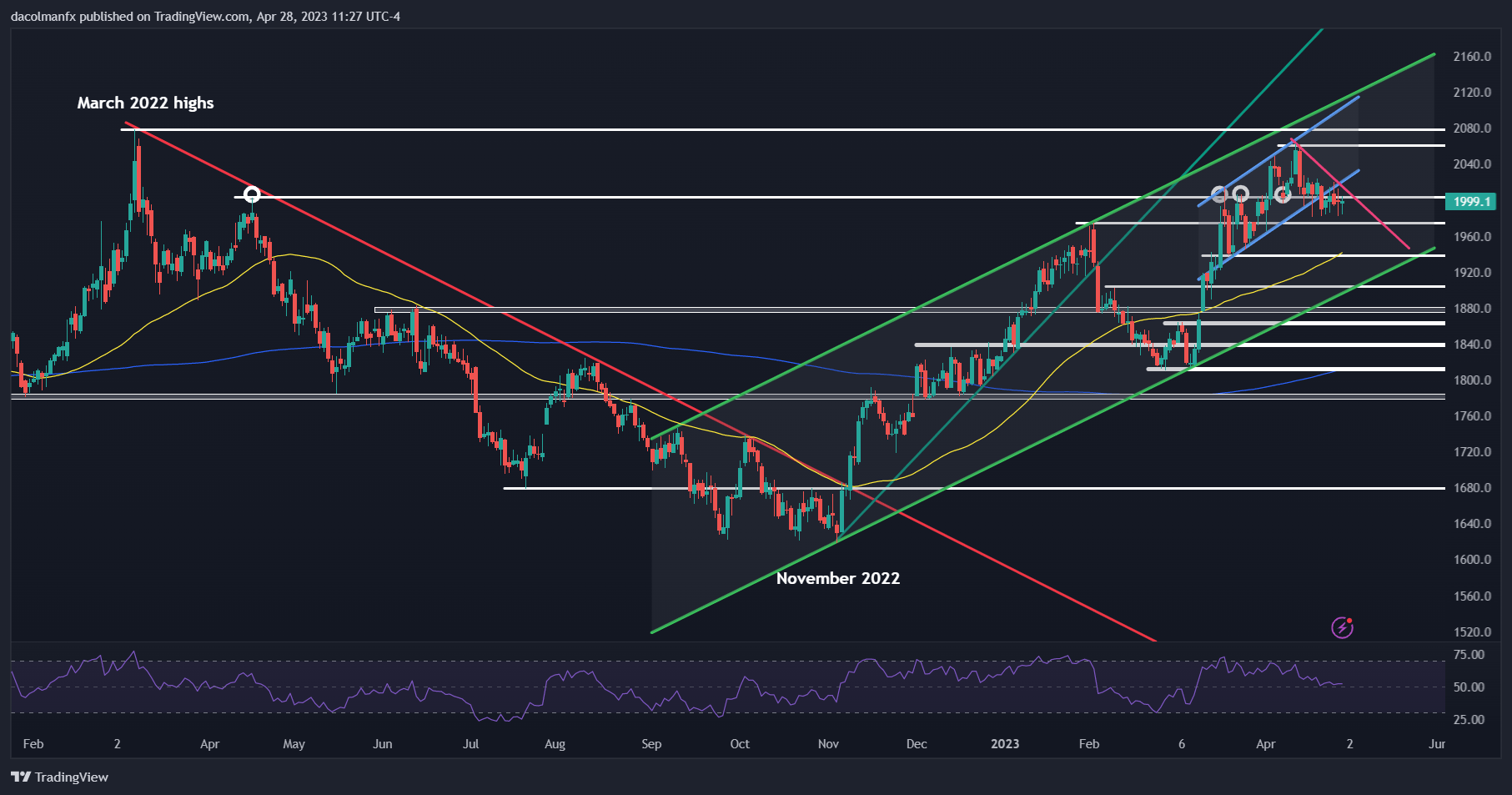Click the RSI 25.00 level label

click(1469, 720)
